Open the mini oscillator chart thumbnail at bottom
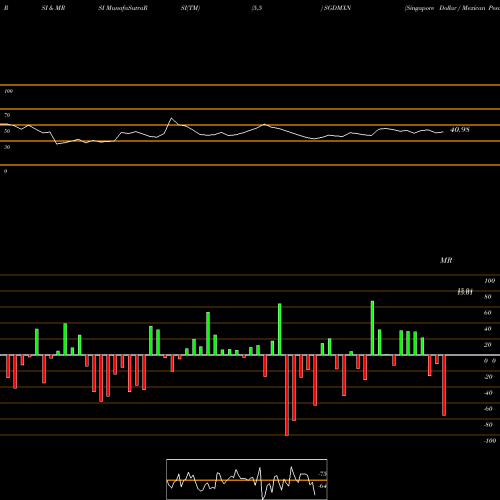Screen dimensions: 500x500 247,479
